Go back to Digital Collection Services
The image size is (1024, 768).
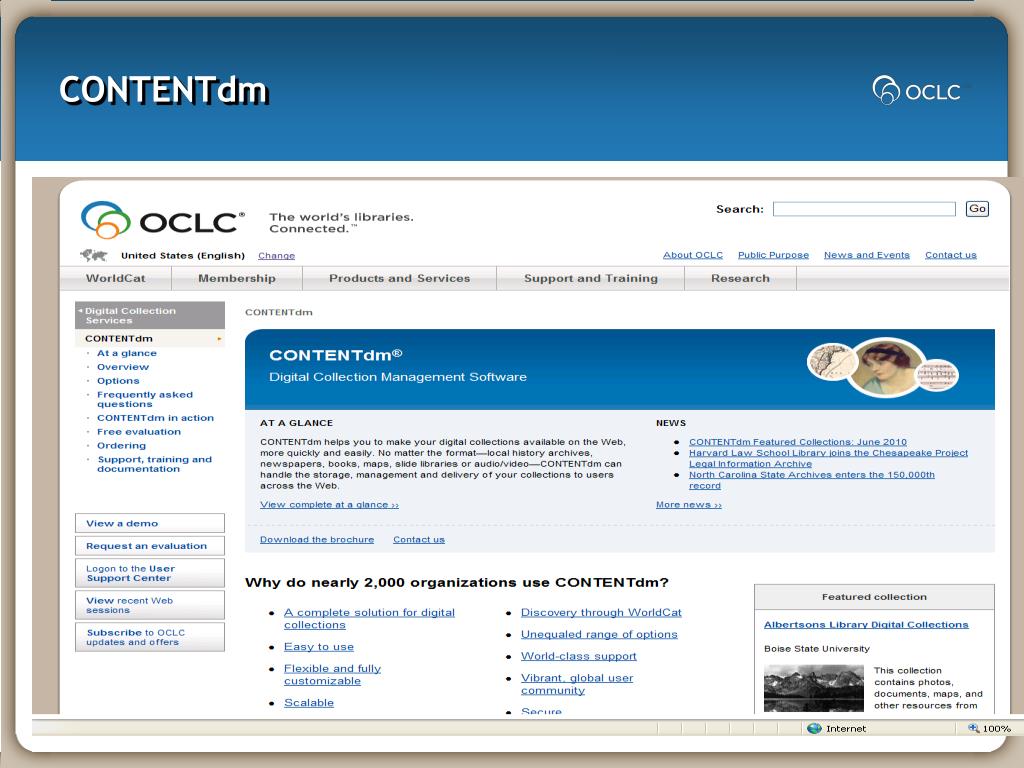coord(150,315)
